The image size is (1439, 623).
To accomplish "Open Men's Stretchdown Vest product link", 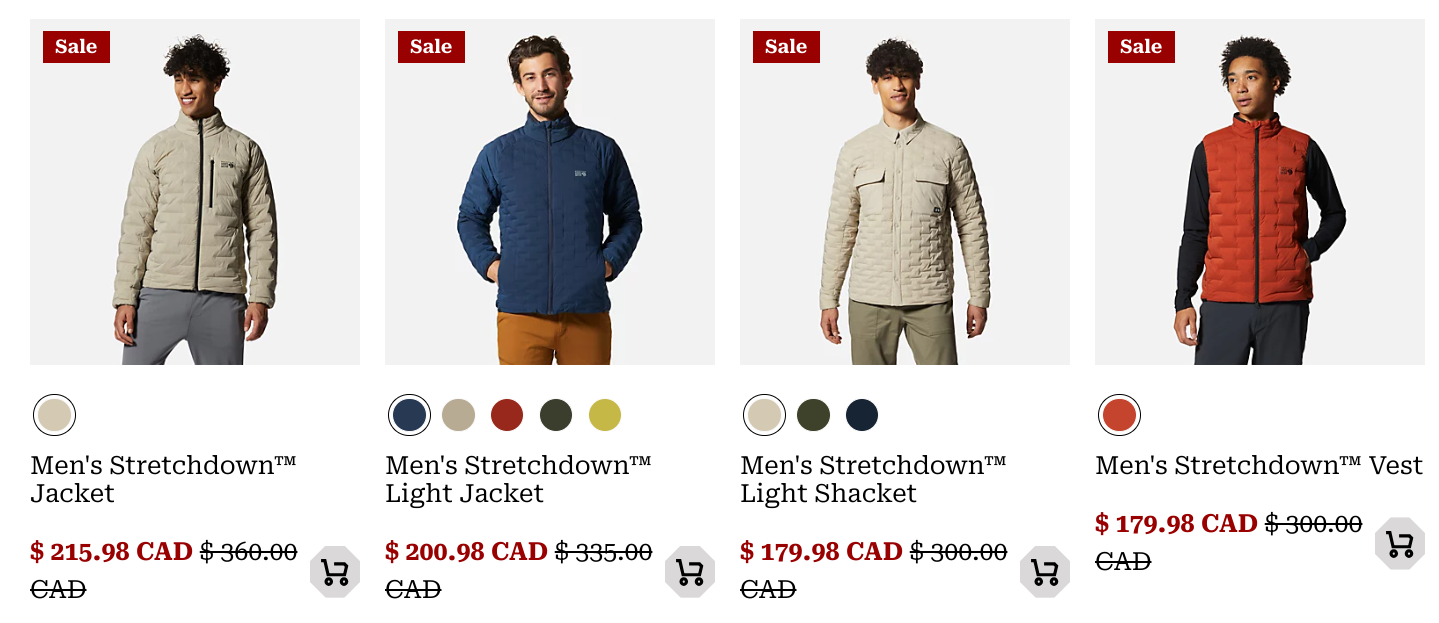I will (1259, 465).
